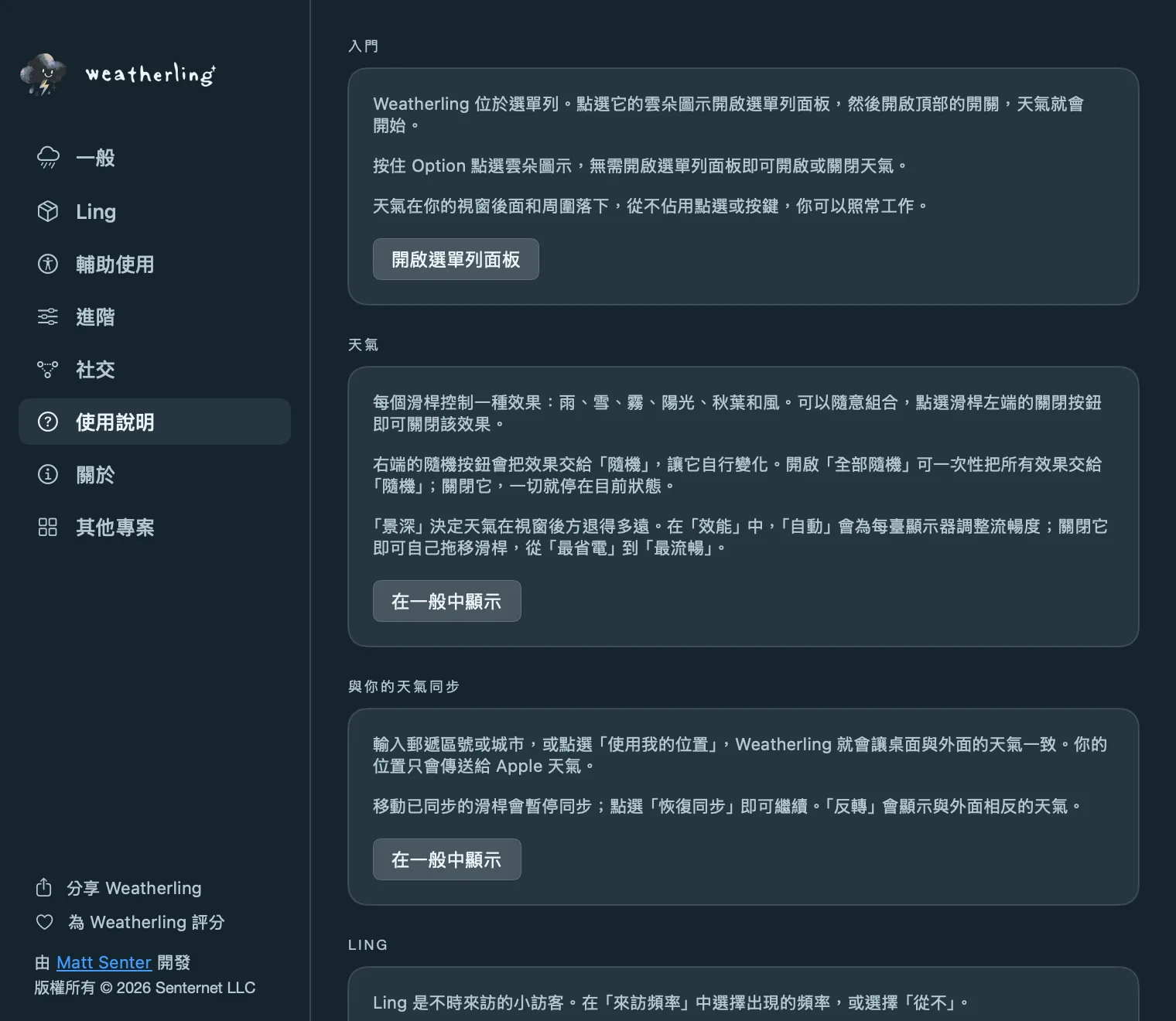The image size is (1176, 1021).
Task: Click the Weatherling cloud mascot logo
Action: pyautogui.click(x=44, y=74)
